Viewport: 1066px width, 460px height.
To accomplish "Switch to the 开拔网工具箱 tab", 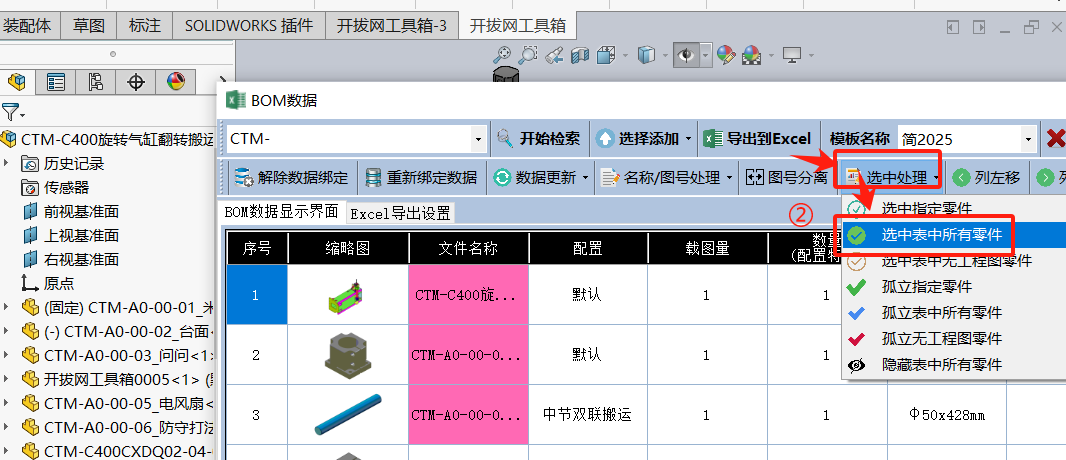I will pos(518,26).
